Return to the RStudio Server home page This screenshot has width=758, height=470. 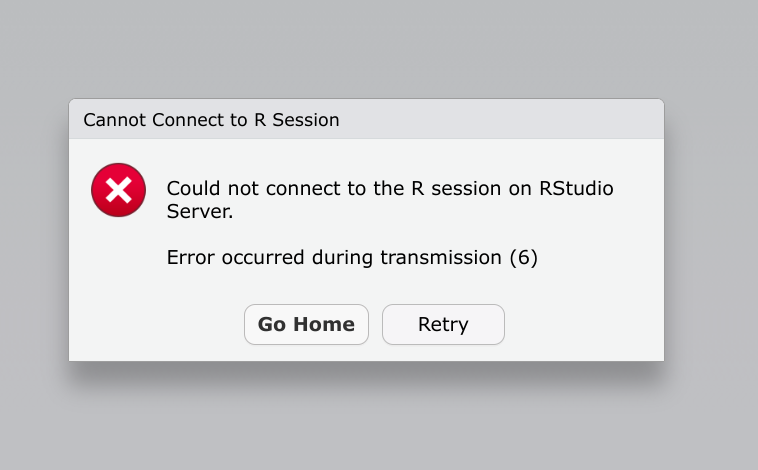pyautogui.click(x=306, y=324)
